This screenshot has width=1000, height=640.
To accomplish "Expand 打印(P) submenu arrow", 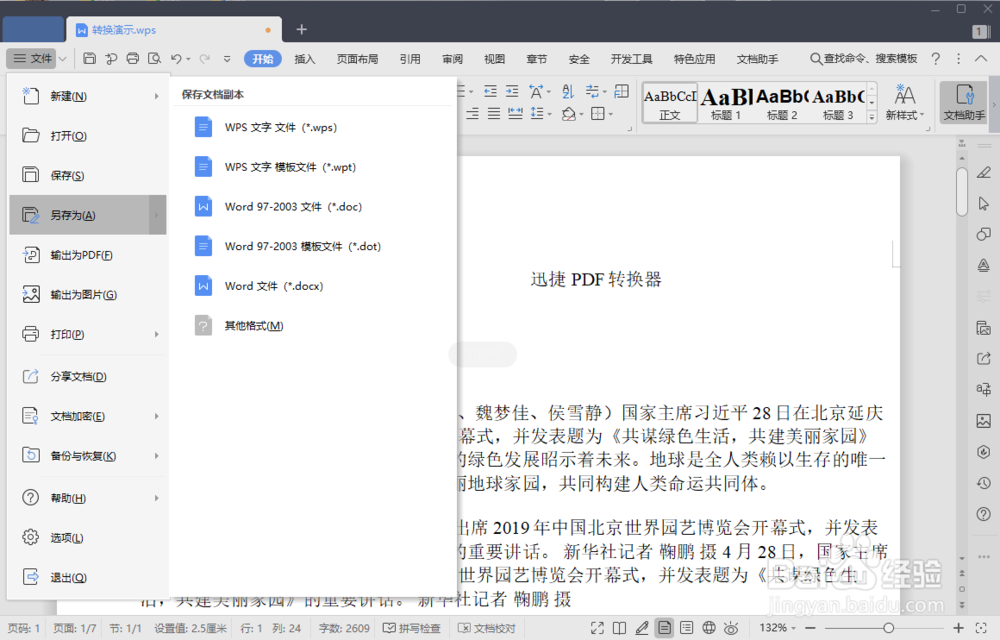I will (156, 334).
